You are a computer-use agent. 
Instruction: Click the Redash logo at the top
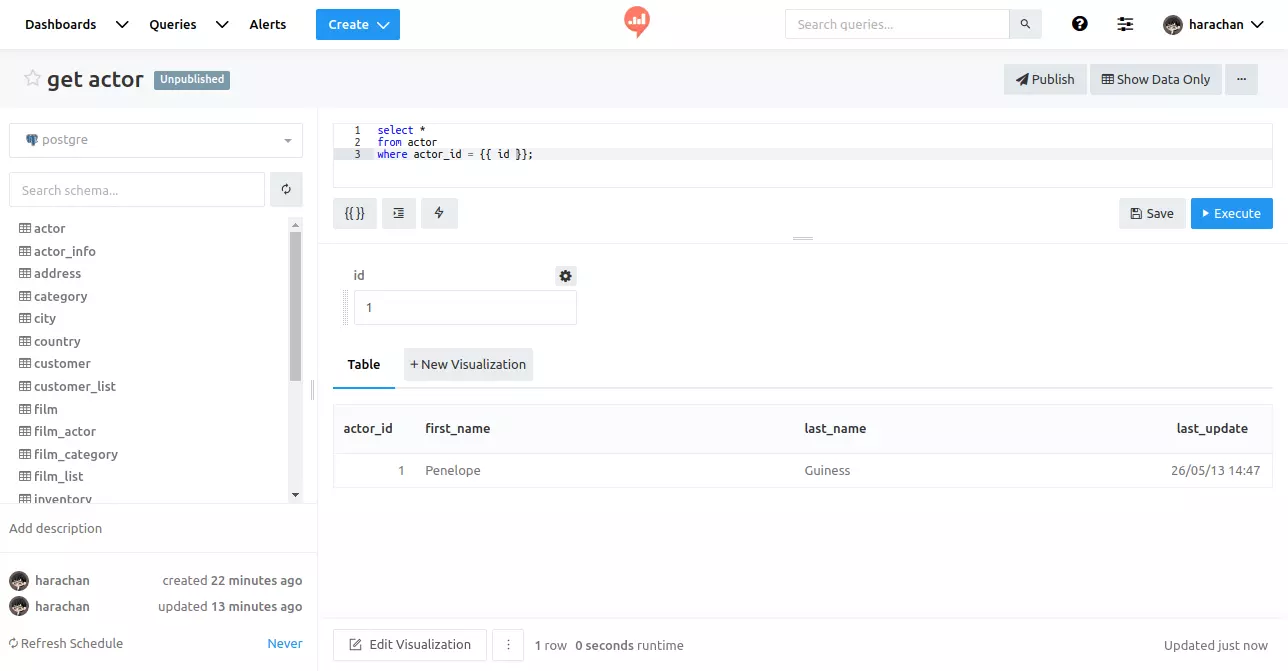(636, 21)
